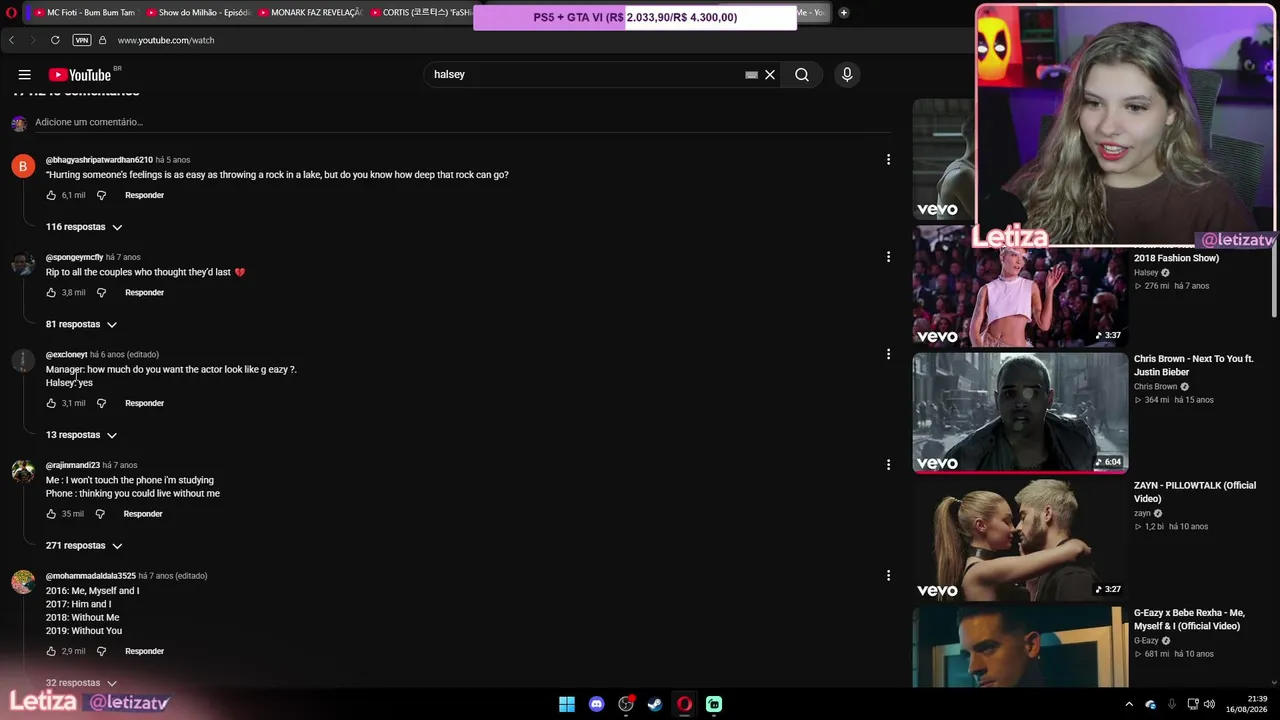
Task: Reply to bhagyashripatwardhan6210 with Responder
Action: coord(144,196)
